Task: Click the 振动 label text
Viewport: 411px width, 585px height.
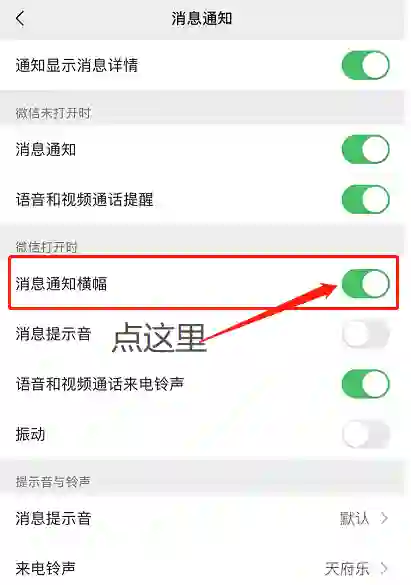Action: (x=30, y=434)
